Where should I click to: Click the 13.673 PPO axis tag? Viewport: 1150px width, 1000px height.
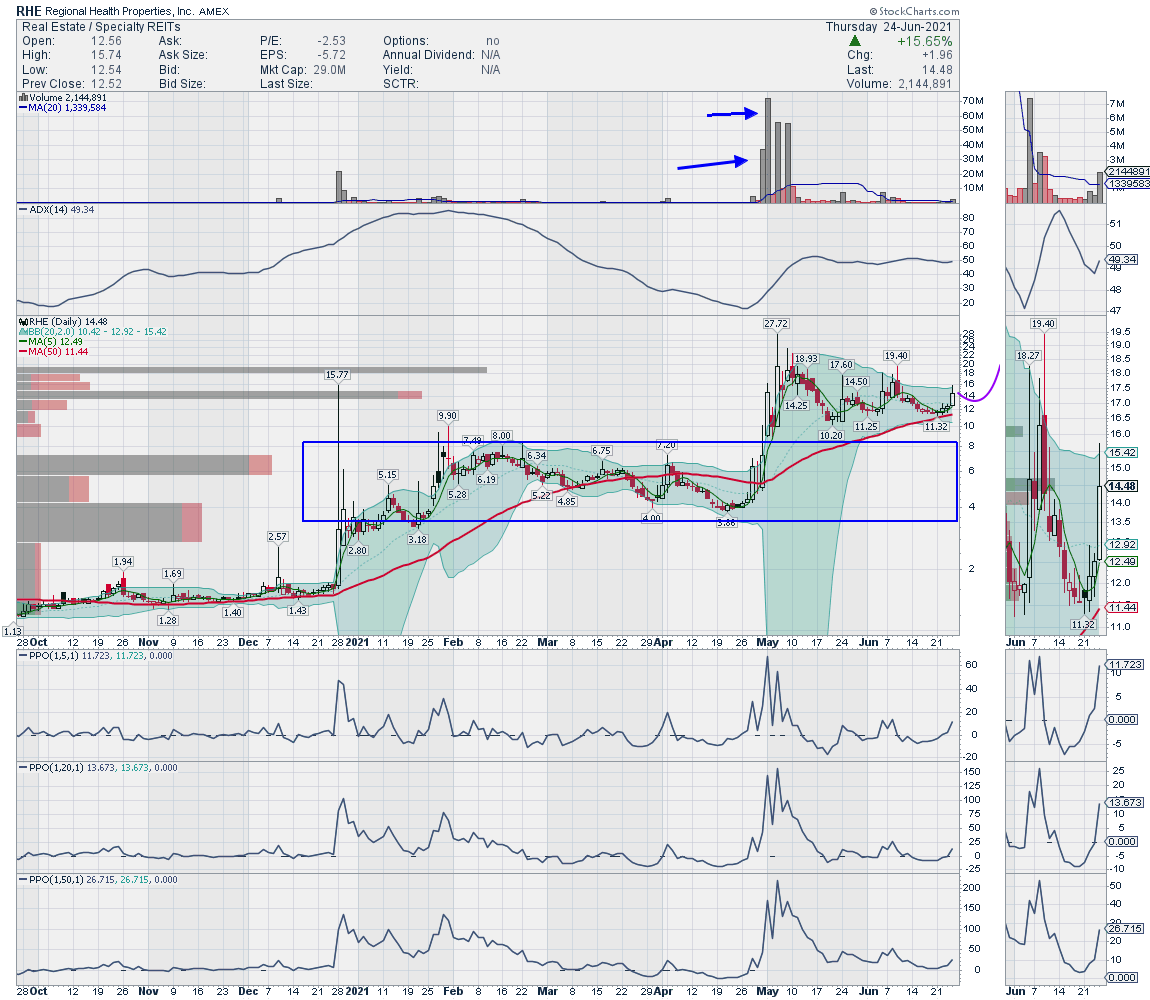point(1126,803)
